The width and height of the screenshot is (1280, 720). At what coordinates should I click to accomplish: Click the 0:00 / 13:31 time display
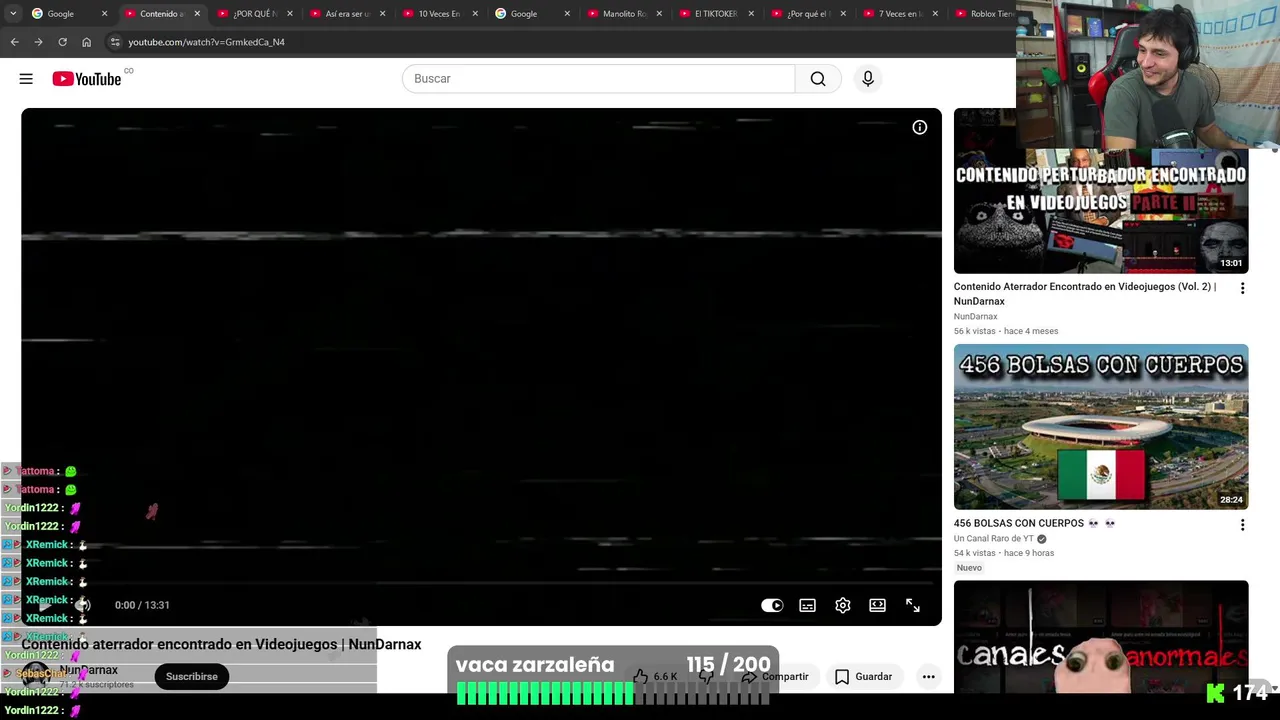coord(142,605)
